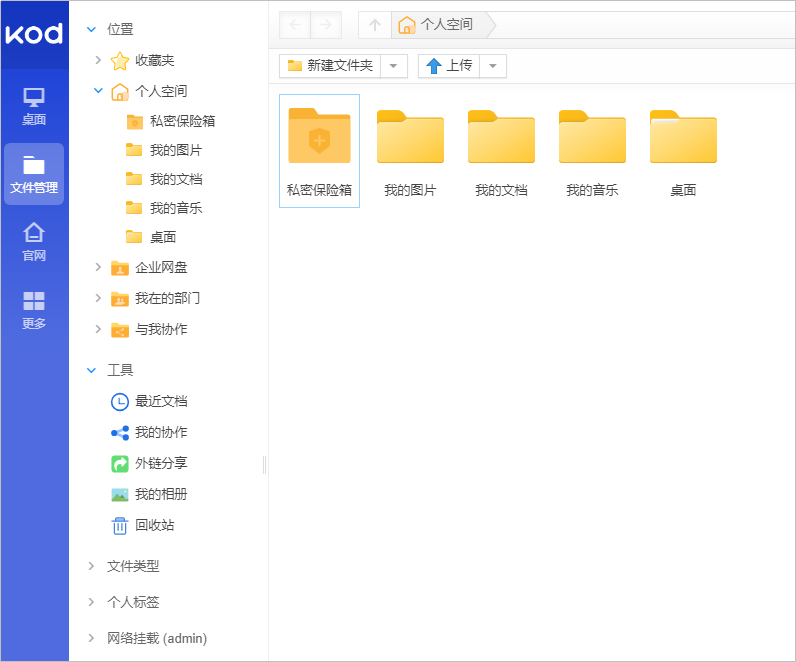Go up one directory level arrow
This screenshot has width=796, height=662.
point(375,24)
